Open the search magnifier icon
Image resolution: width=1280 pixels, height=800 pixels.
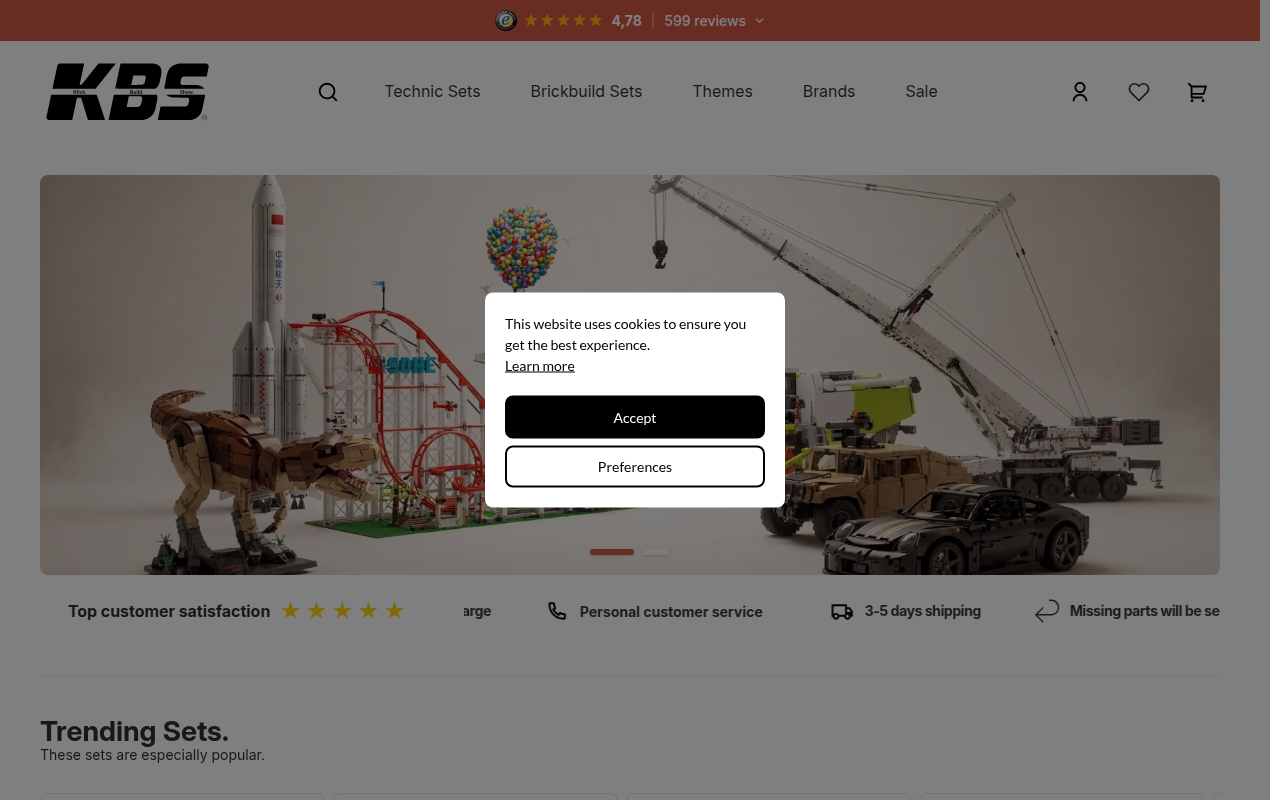tap(328, 92)
